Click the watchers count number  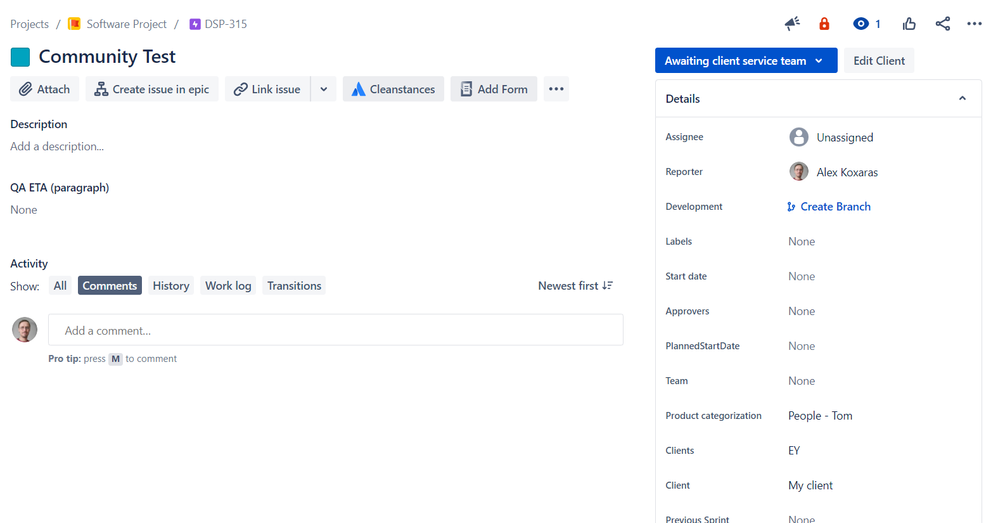tap(878, 24)
